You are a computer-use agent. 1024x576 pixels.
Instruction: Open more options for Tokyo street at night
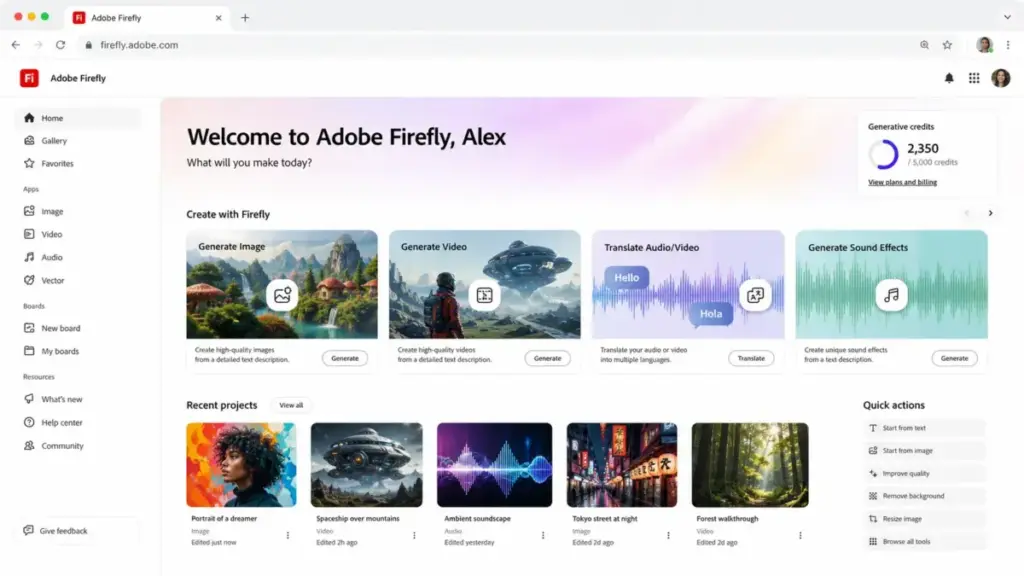pyautogui.click(x=668, y=536)
